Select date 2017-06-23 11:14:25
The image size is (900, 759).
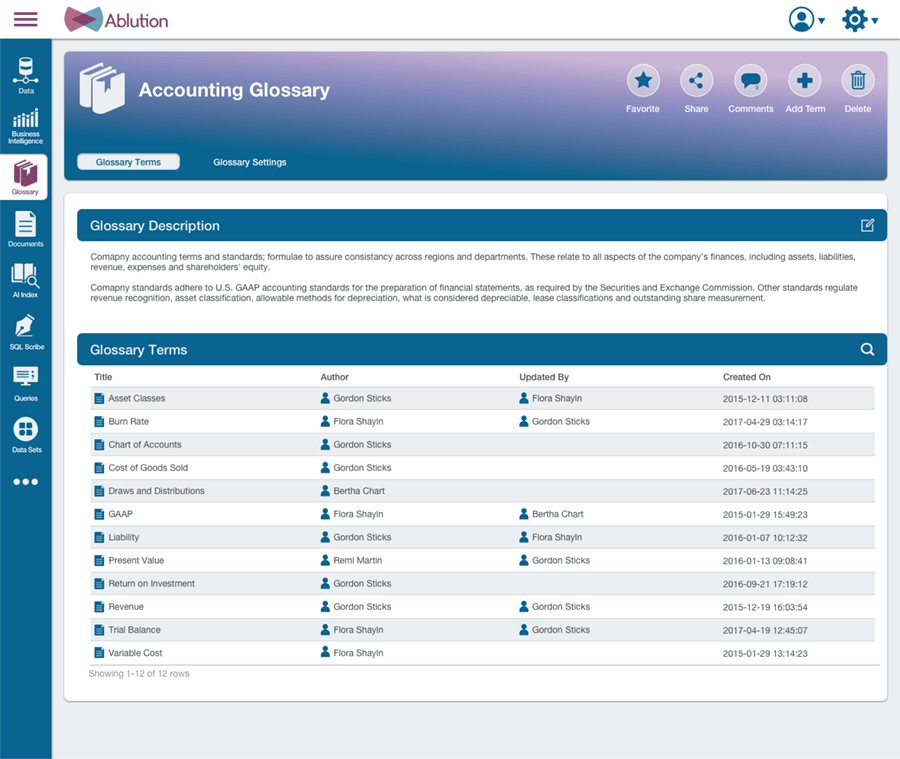765,491
